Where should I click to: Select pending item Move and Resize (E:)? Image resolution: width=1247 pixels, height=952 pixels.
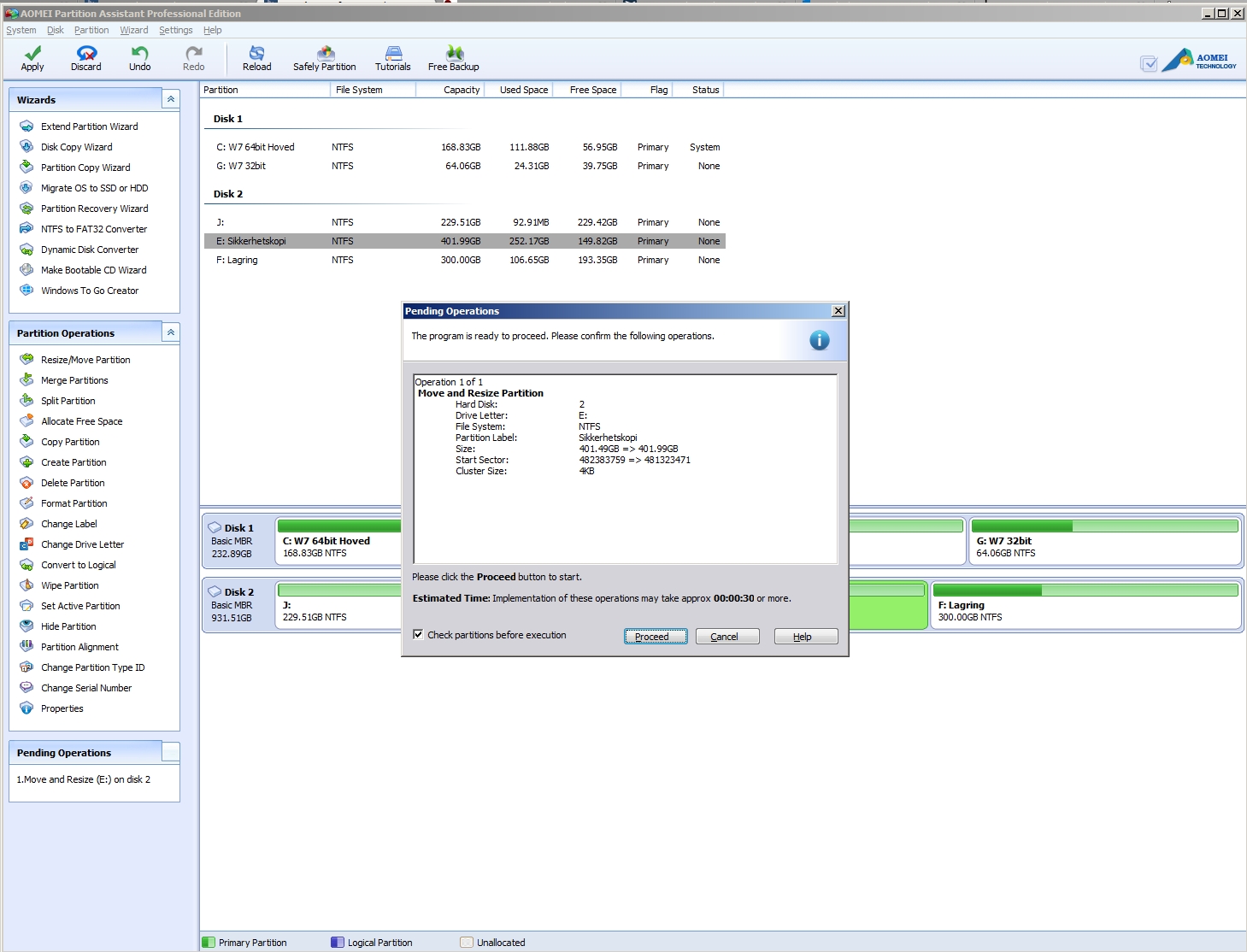[x=84, y=779]
